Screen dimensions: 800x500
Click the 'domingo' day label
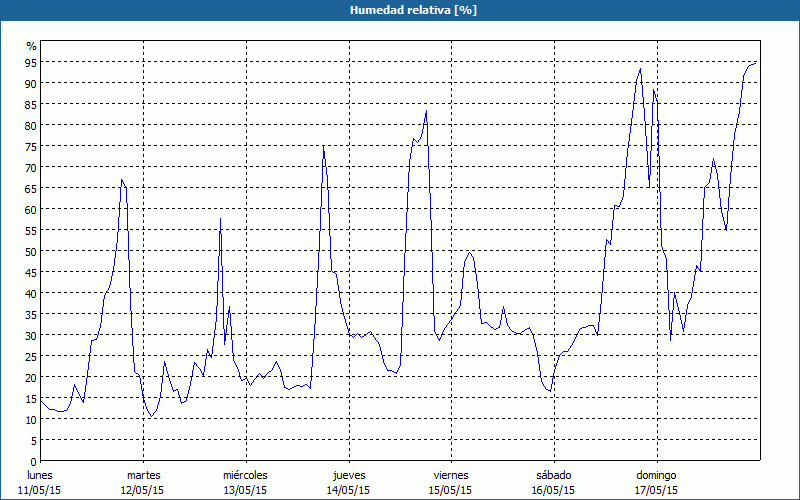pyautogui.click(x=657, y=475)
